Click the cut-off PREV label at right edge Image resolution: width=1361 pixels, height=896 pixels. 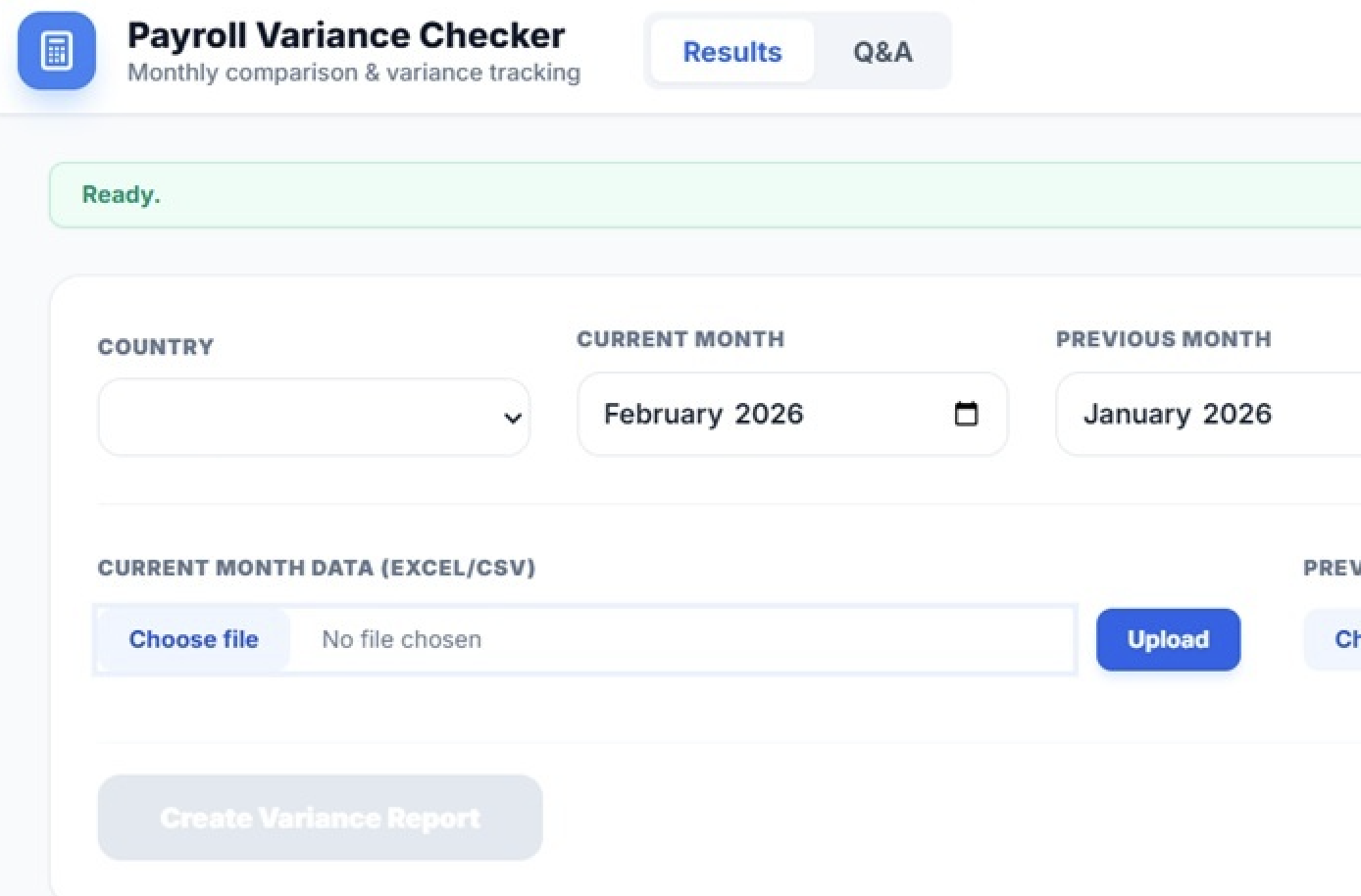1331,569
